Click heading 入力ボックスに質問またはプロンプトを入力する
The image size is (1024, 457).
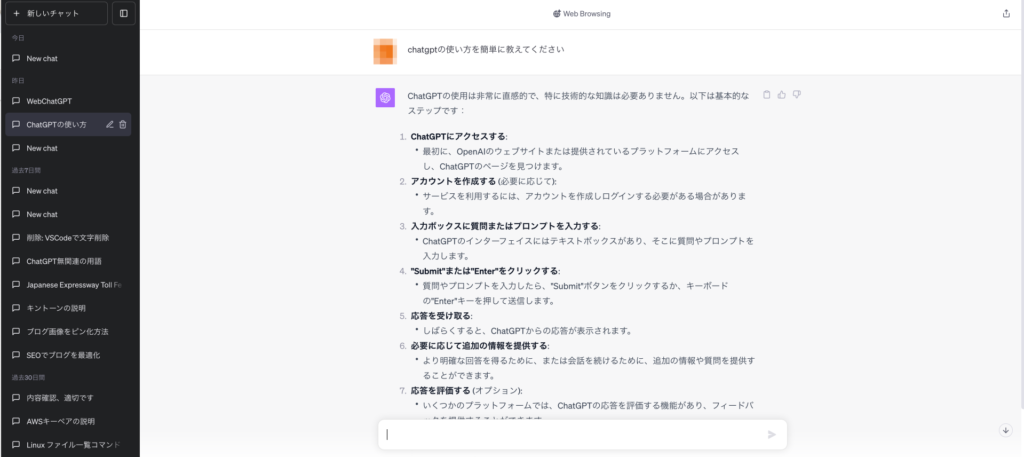click(505, 226)
